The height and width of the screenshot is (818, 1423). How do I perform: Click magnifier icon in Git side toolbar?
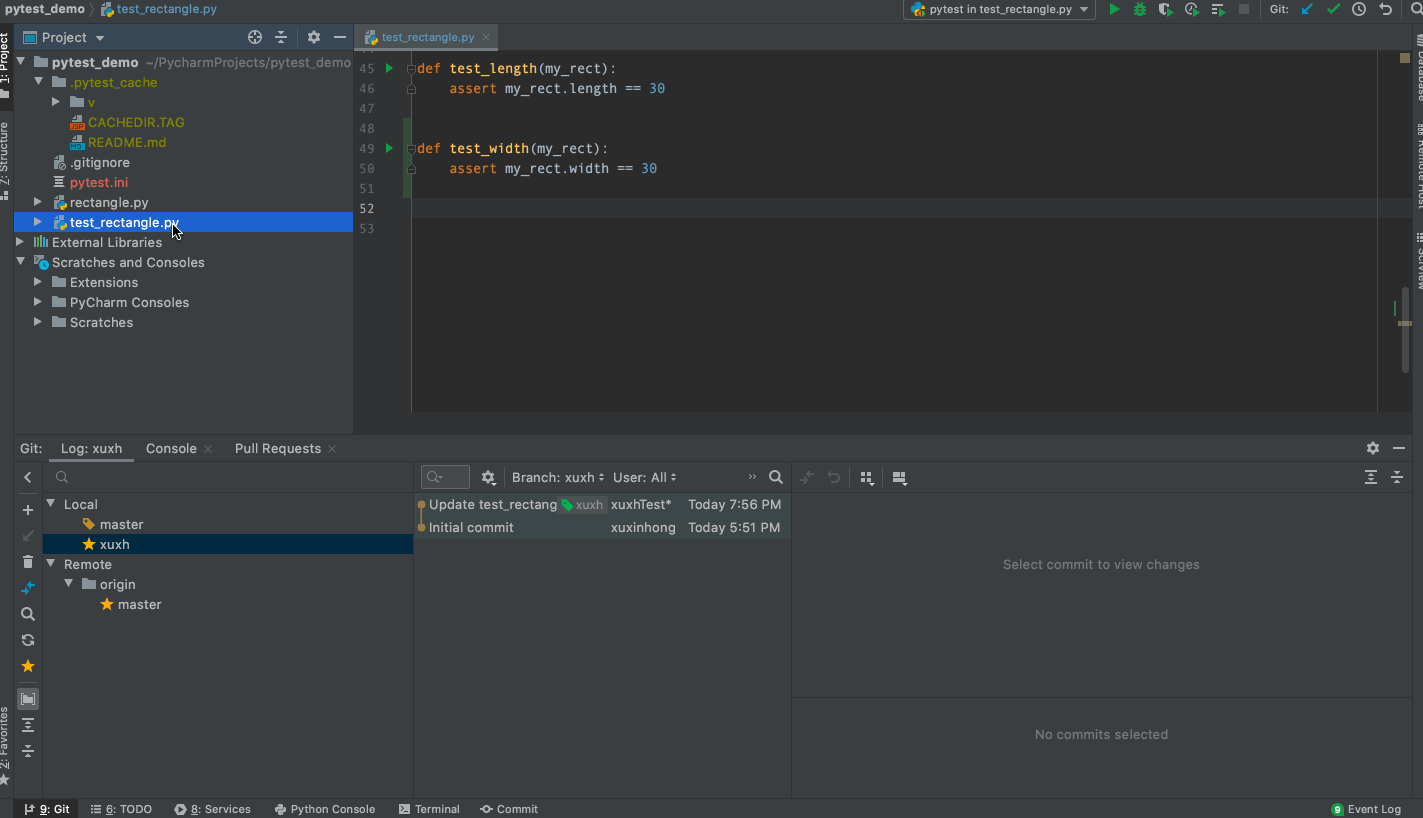(x=28, y=614)
